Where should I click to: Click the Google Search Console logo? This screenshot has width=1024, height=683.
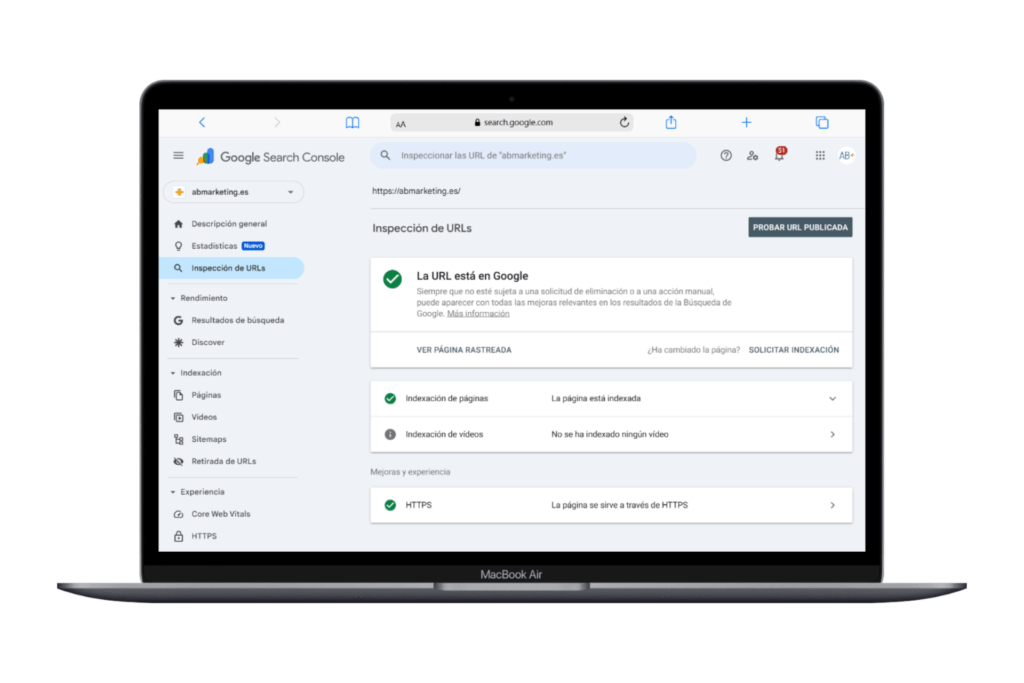click(x=271, y=157)
